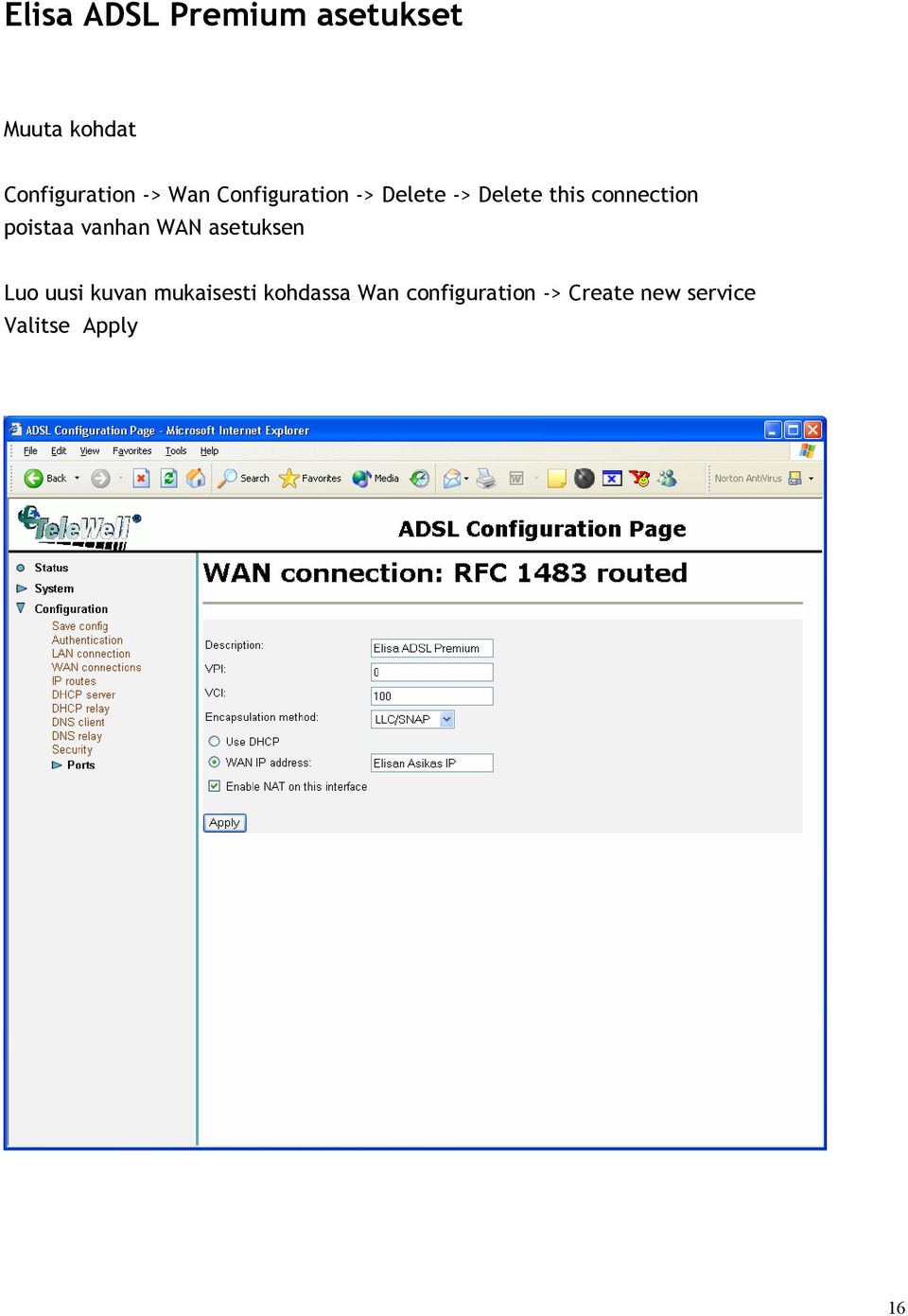Screen dimensions: 908x1316
Task: Click the Apply button
Action: [225, 823]
